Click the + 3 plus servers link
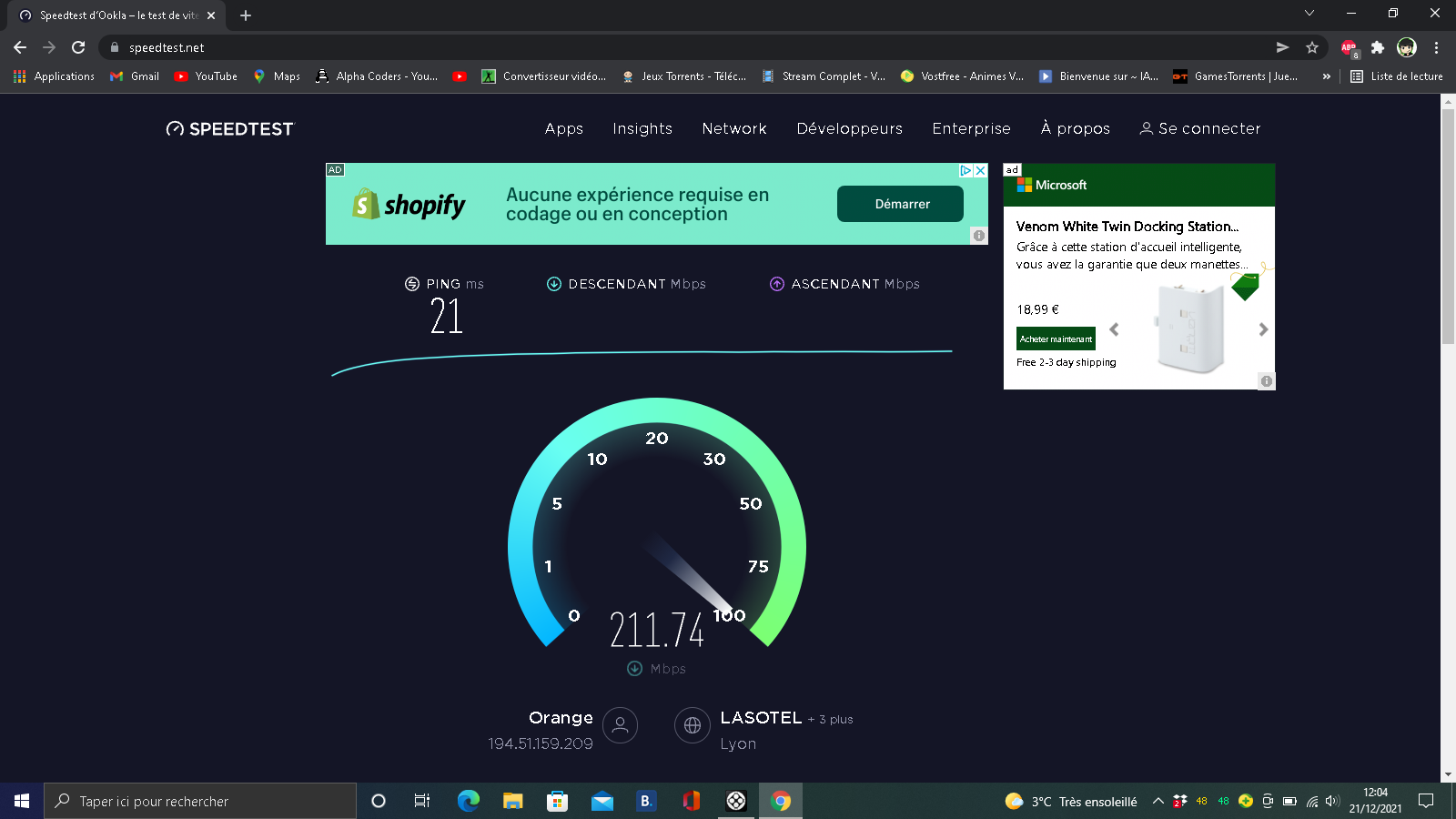The image size is (1456, 819). tap(830, 720)
